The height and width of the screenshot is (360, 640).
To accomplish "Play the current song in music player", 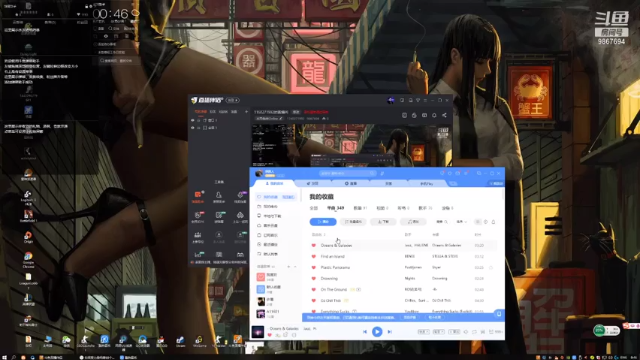I will click(377, 332).
